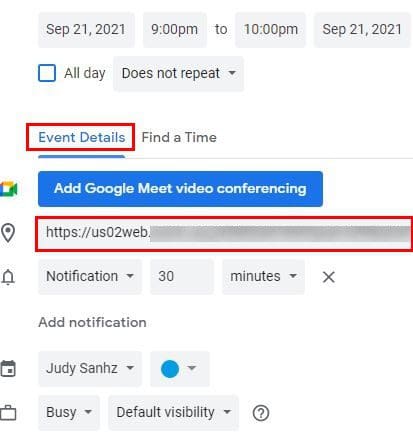The width and height of the screenshot is (413, 433).
Task: Open the minutes unit dropdown
Action: tap(263, 277)
